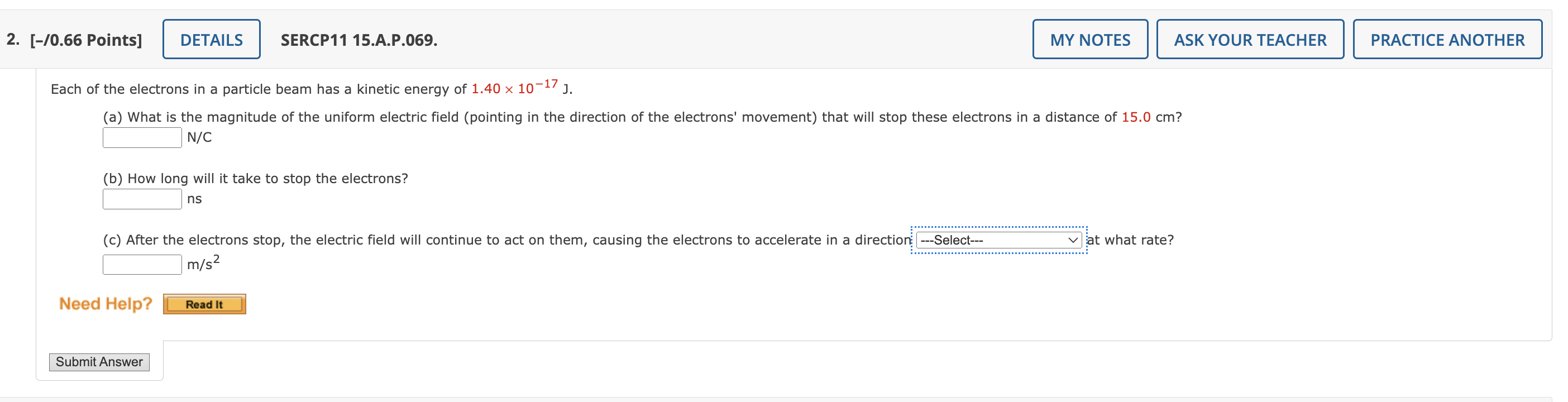Click the Submit Answer button
The image size is (1568, 402).
click(99, 362)
